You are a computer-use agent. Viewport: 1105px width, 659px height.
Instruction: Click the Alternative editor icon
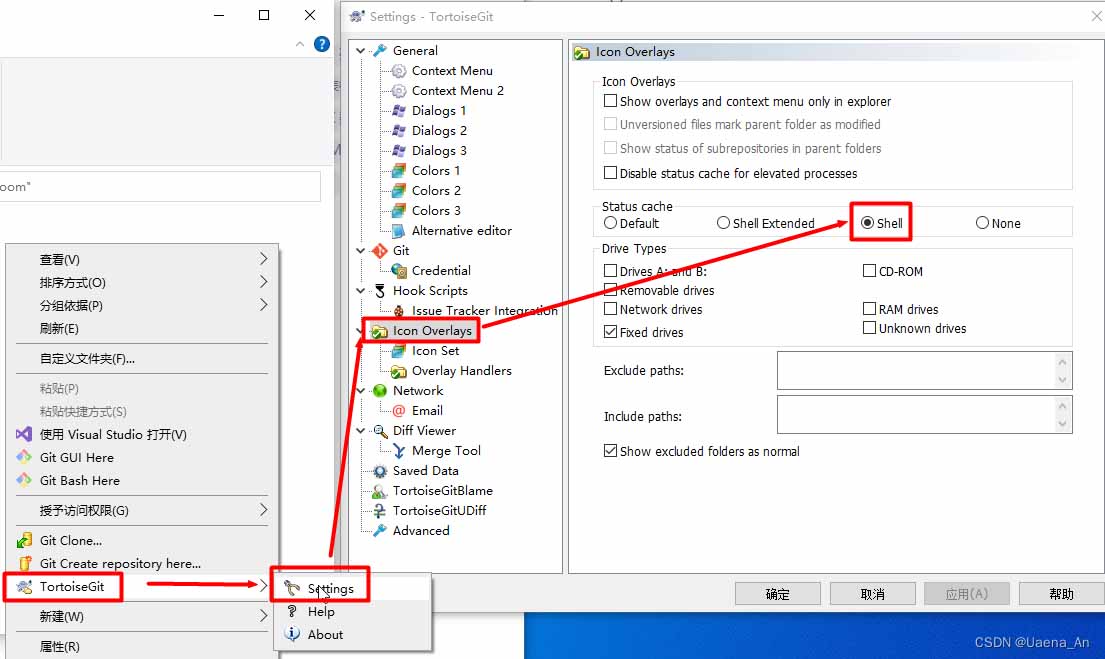399,230
